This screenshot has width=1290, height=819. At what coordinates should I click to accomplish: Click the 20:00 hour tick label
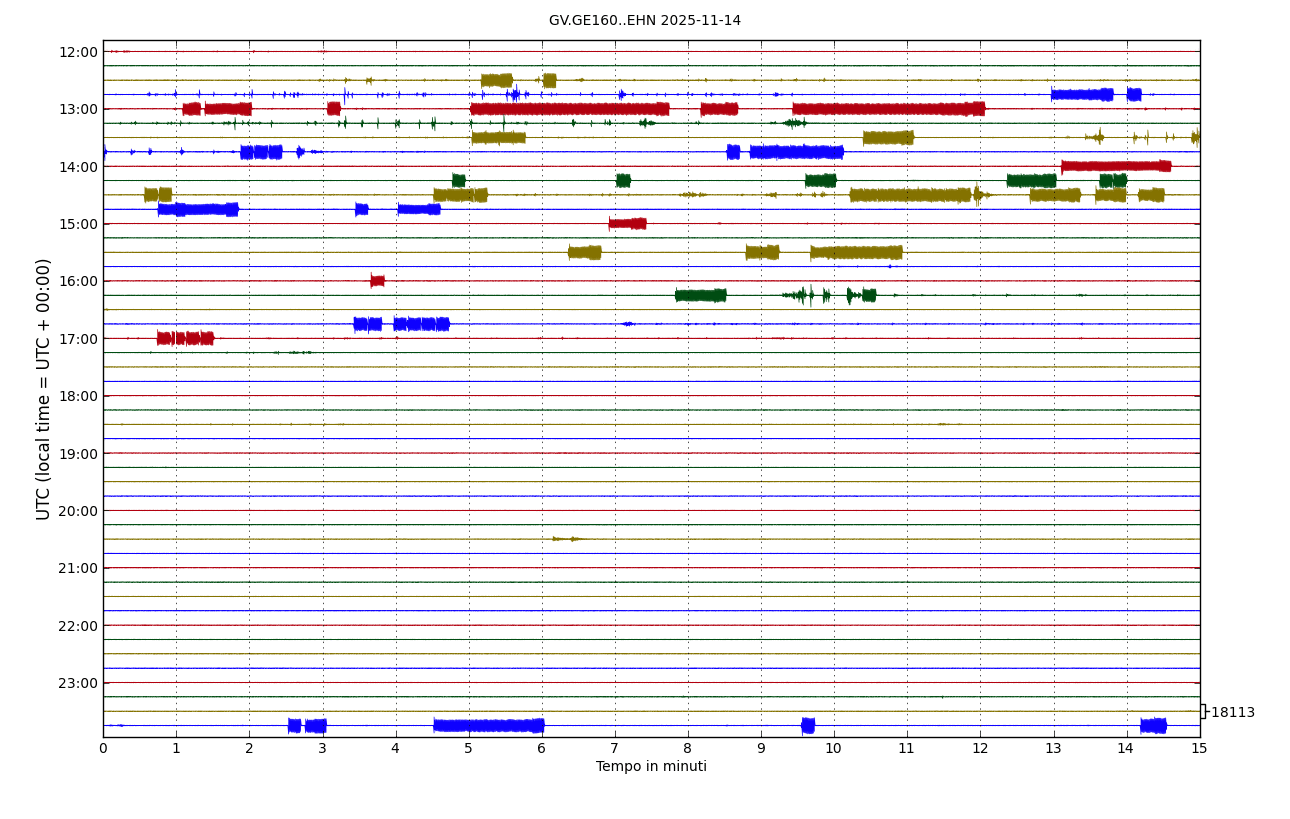(x=78, y=511)
